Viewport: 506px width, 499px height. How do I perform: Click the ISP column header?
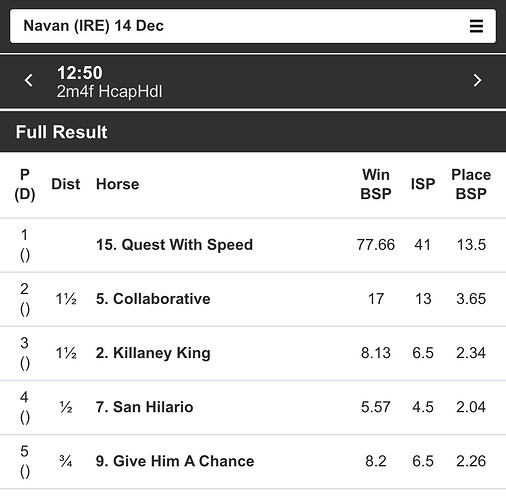coord(423,184)
